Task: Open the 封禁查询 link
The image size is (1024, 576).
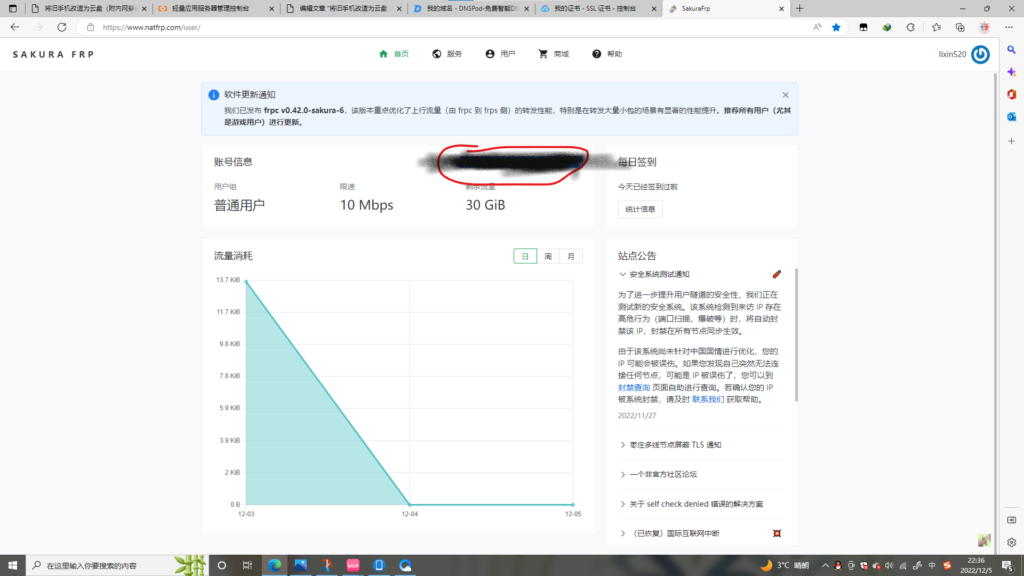Action: pyautogui.click(x=633, y=387)
